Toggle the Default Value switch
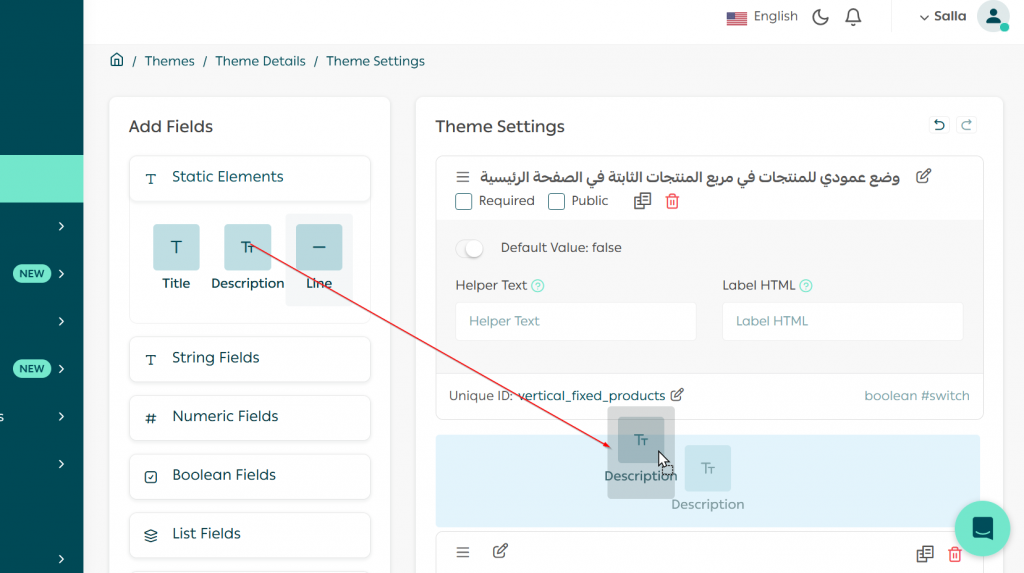The width and height of the screenshot is (1024, 573). pos(469,248)
